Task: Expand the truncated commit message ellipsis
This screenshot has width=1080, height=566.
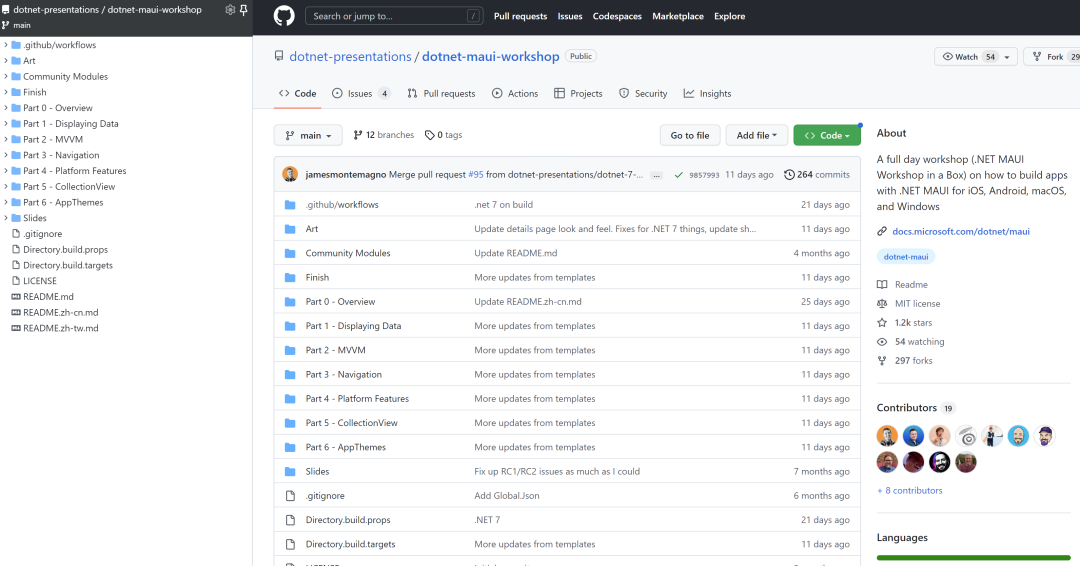Action: (656, 175)
